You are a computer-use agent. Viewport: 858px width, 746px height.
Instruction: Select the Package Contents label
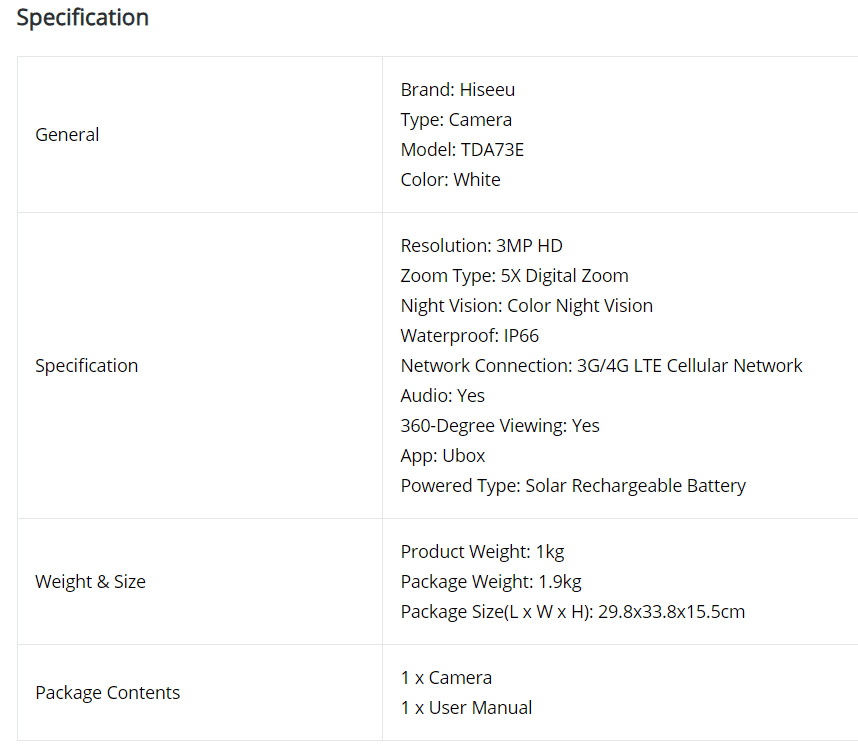tap(107, 693)
